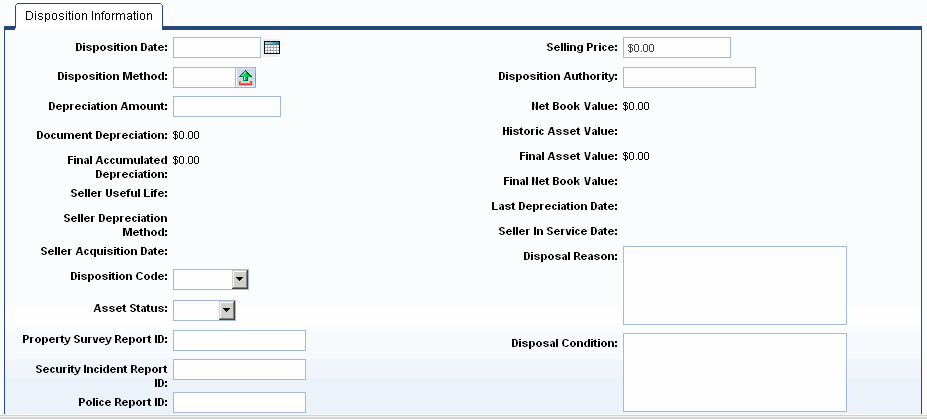Click the Asset Status combo box field
The width and height of the screenshot is (927, 419).
pos(204,310)
